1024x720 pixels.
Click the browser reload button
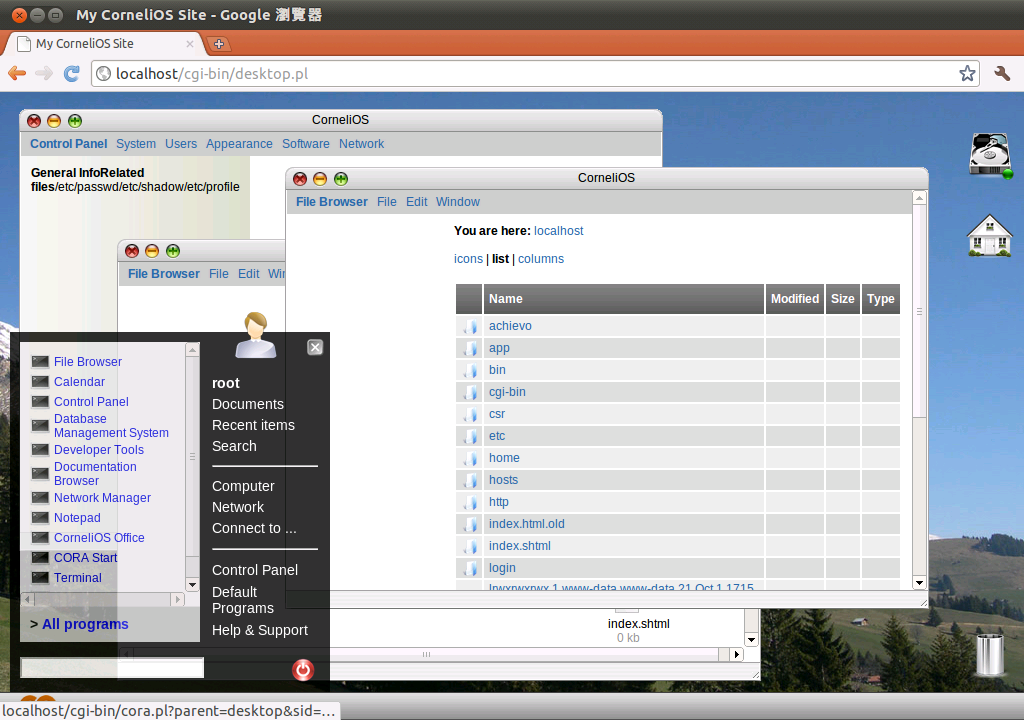tap(72, 73)
